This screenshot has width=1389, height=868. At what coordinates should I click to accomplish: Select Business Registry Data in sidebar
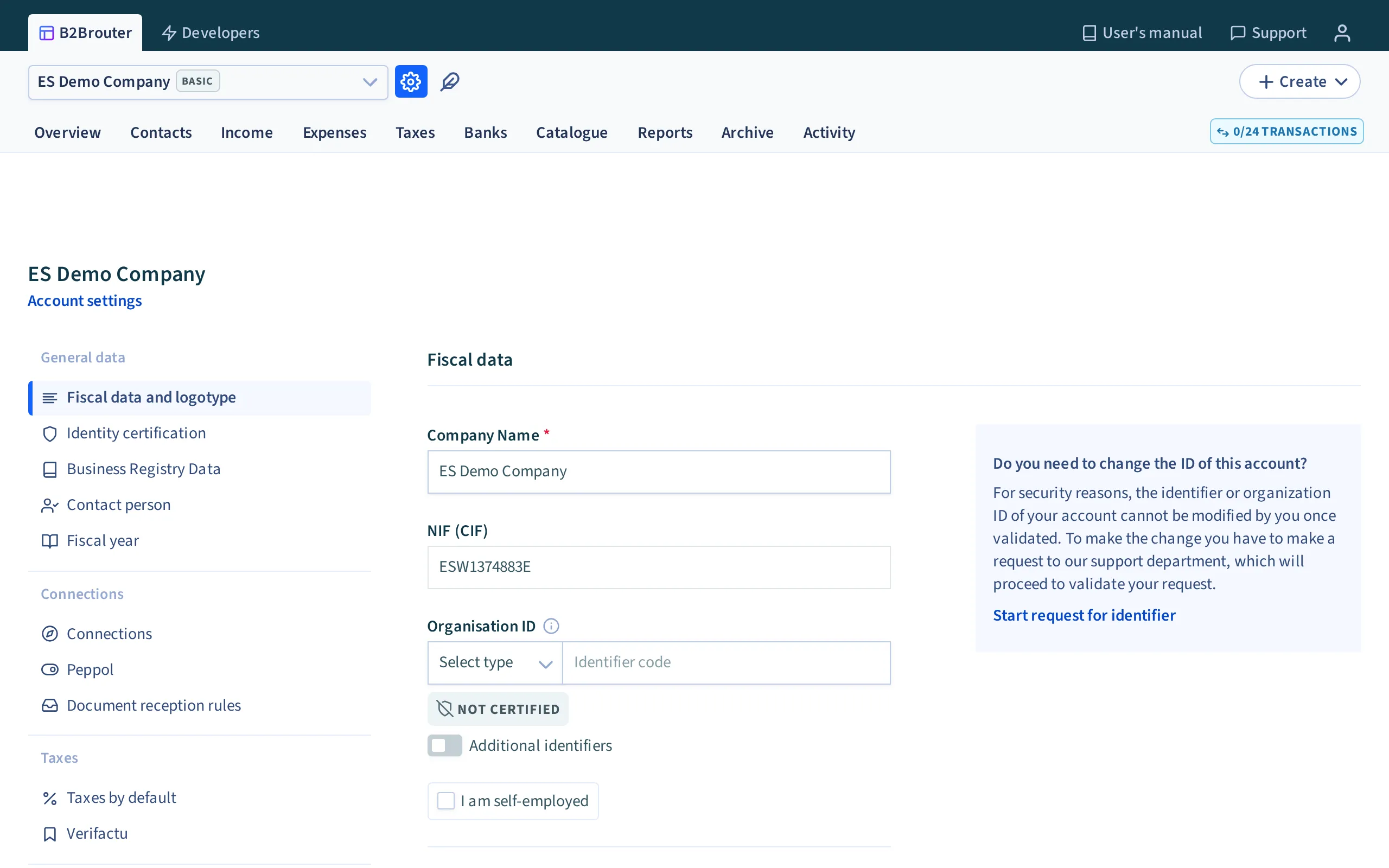coord(199,470)
